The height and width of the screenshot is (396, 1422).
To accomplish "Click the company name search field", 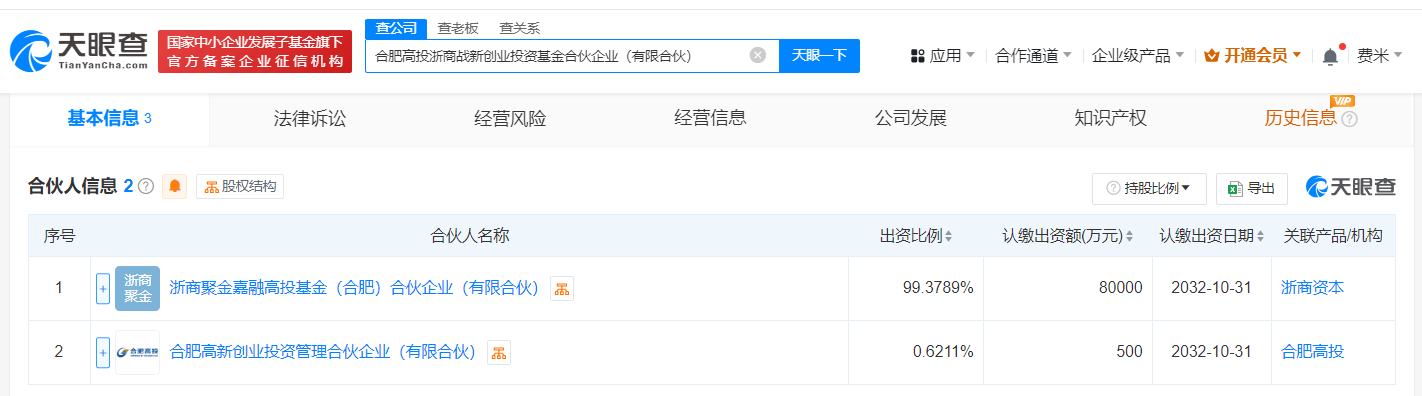I will pyautogui.click(x=558, y=56).
